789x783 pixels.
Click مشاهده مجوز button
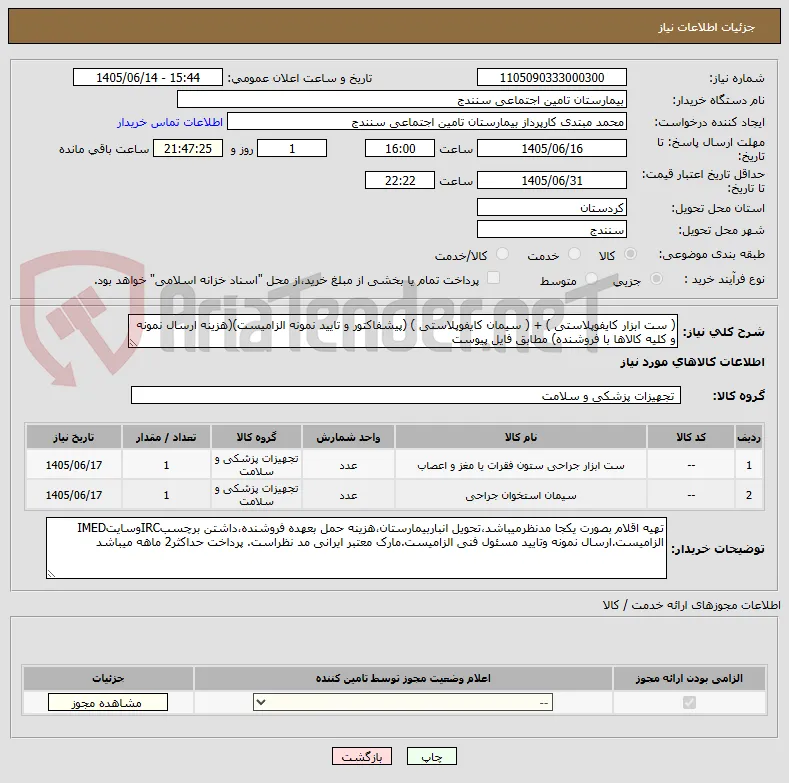coord(108,702)
